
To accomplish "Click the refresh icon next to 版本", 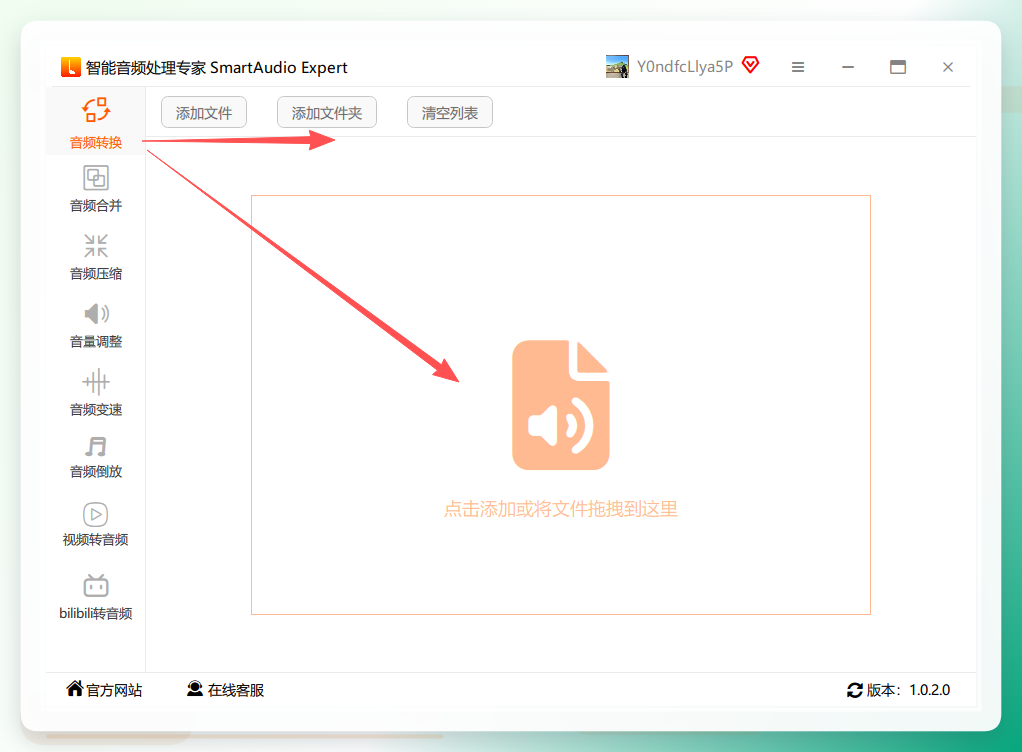I will 854,690.
